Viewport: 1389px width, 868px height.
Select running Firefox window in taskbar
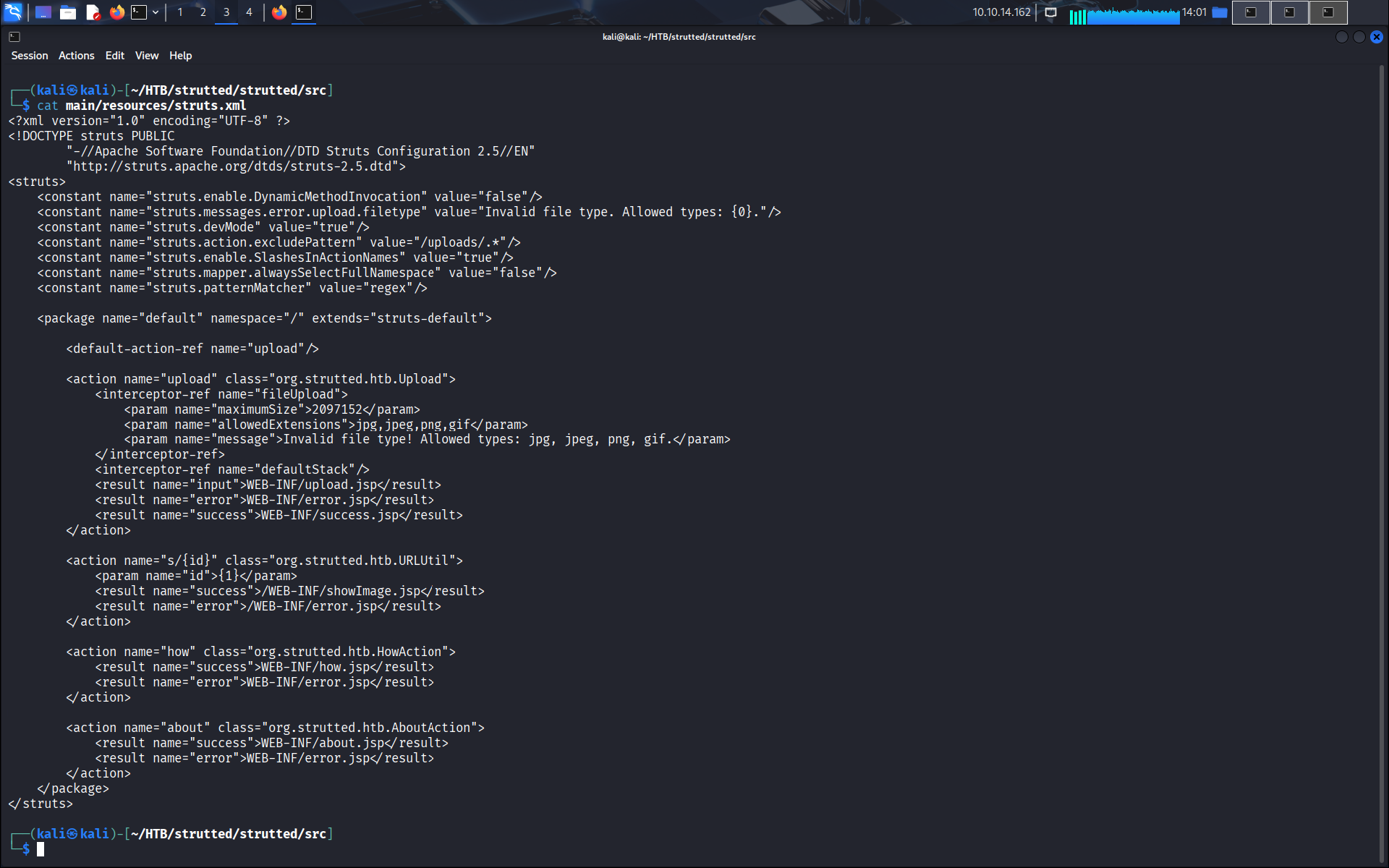click(279, 12)
